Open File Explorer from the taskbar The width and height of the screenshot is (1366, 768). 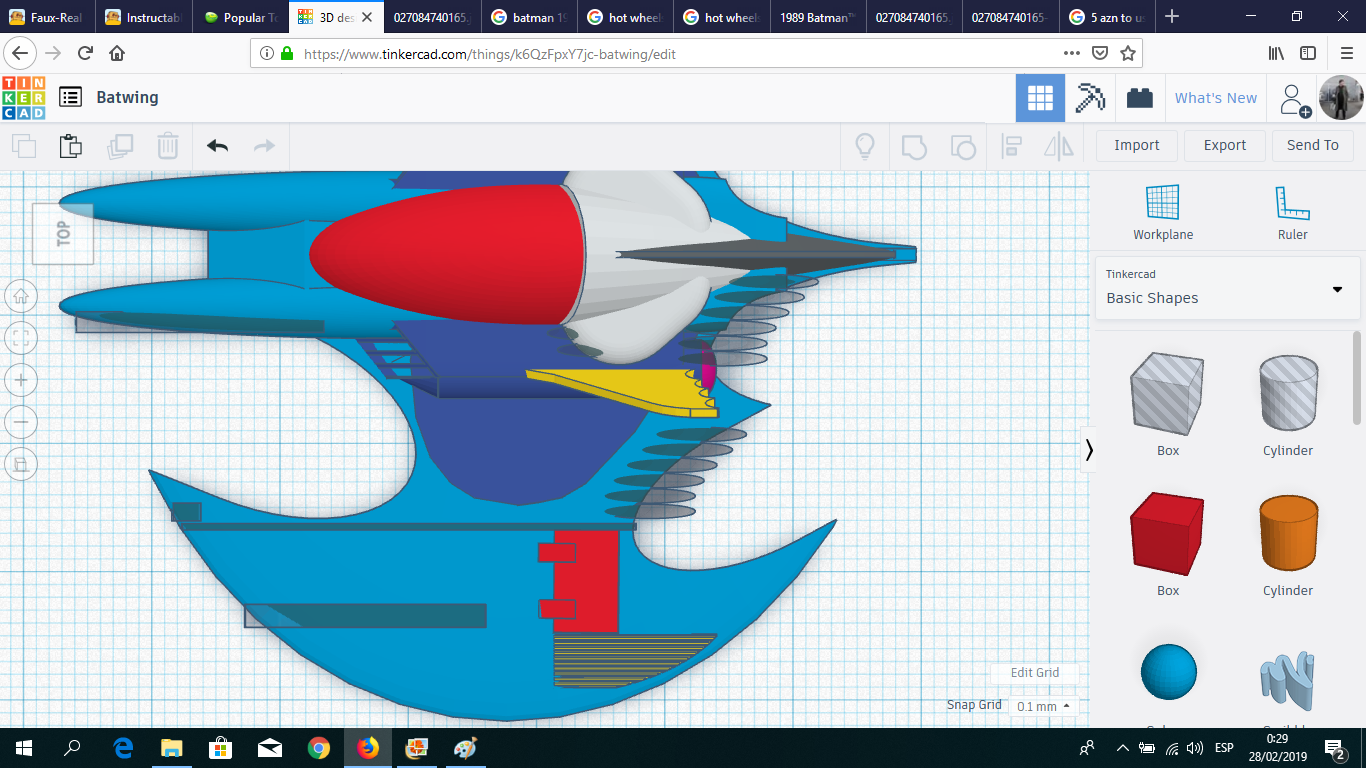click(172, 748)
